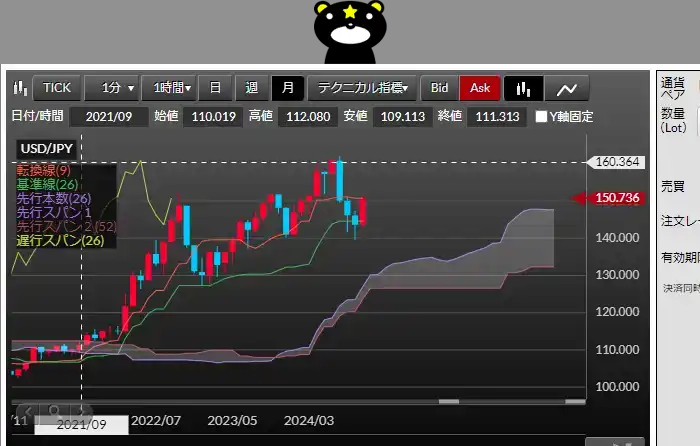Viewport: 700px width, 446px height.
Task: Select line chart type icon
Action: coord(567,88)
